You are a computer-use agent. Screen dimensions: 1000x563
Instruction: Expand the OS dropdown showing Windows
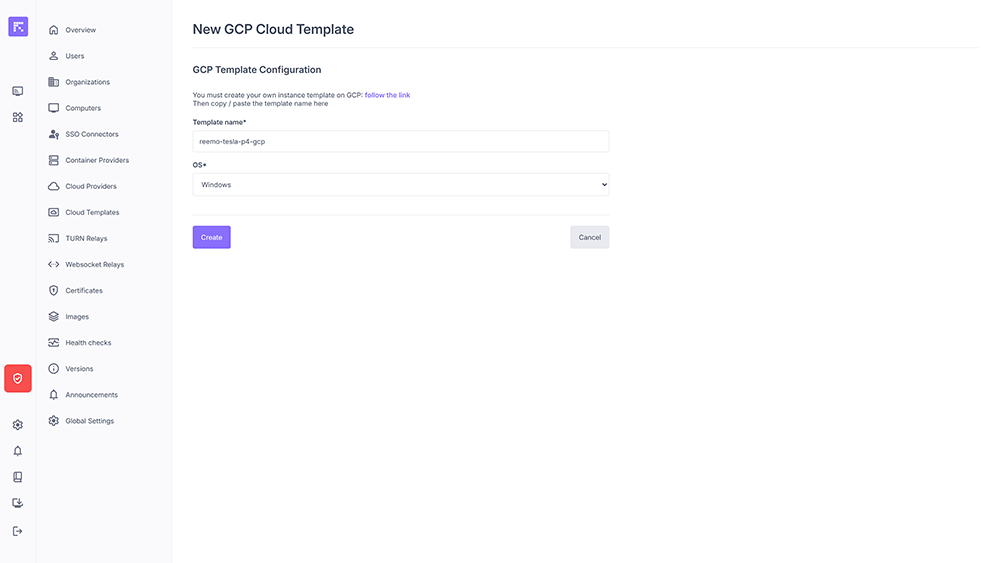pos(400,185)
